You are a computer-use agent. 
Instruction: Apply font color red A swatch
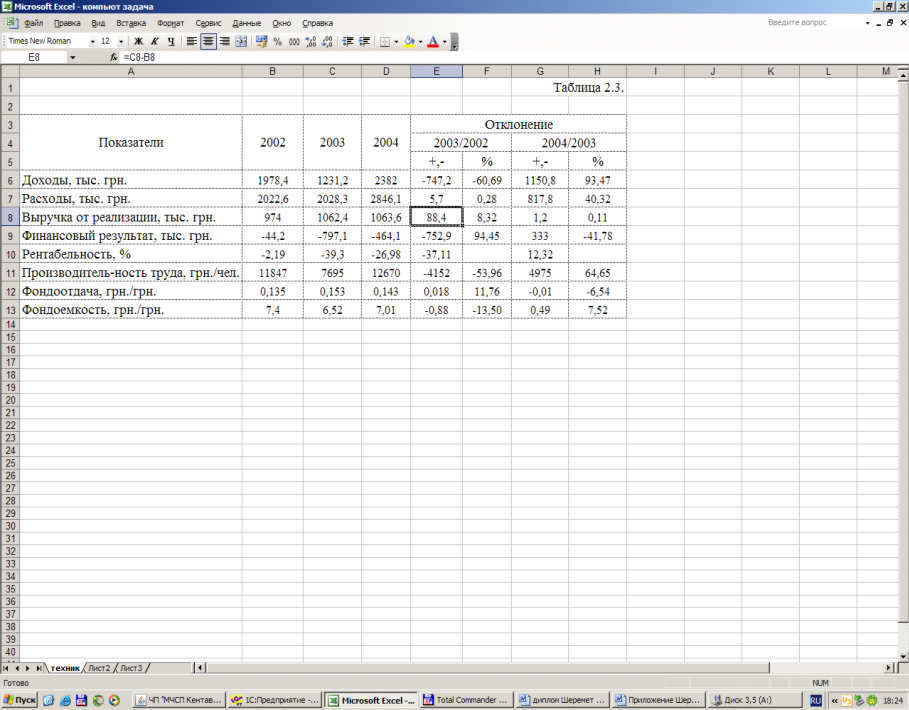(x=432, y=41)
